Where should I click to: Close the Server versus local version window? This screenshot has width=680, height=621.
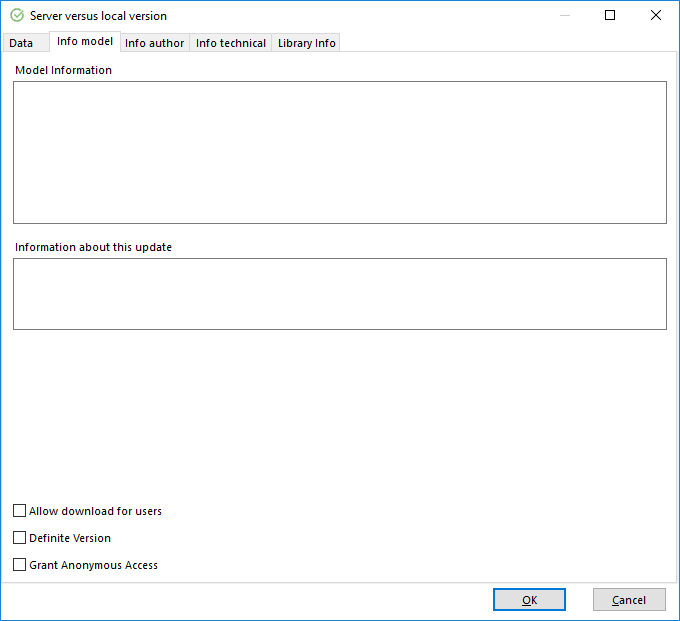tap(656, 16)
